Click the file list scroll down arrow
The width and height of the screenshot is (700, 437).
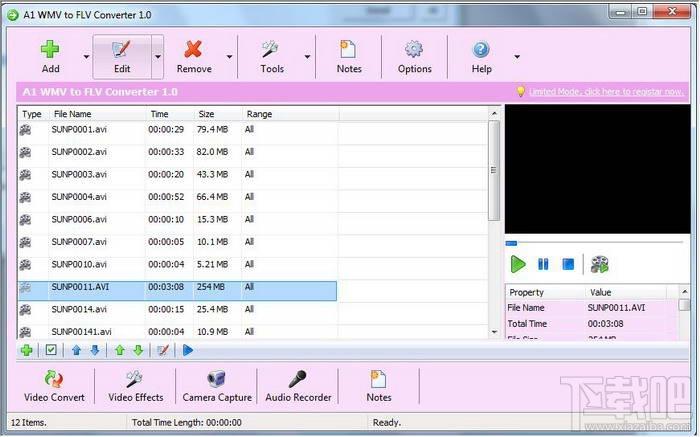[x=494, y=332]
